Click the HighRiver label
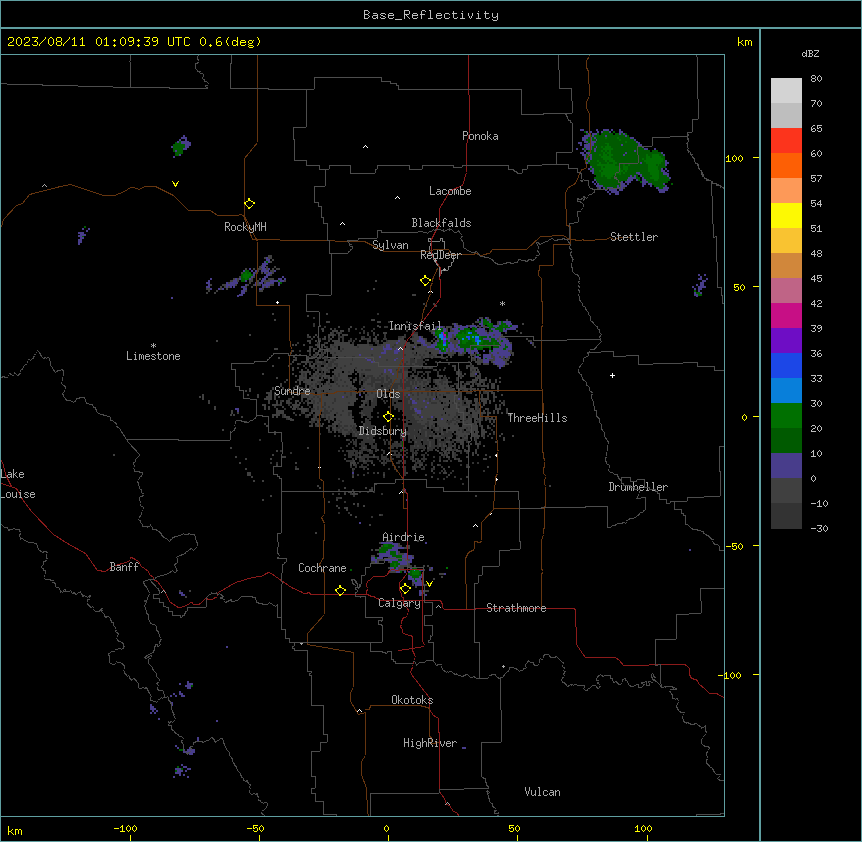The width and height of the screenshot is (862, 842). tap(430, 743)
